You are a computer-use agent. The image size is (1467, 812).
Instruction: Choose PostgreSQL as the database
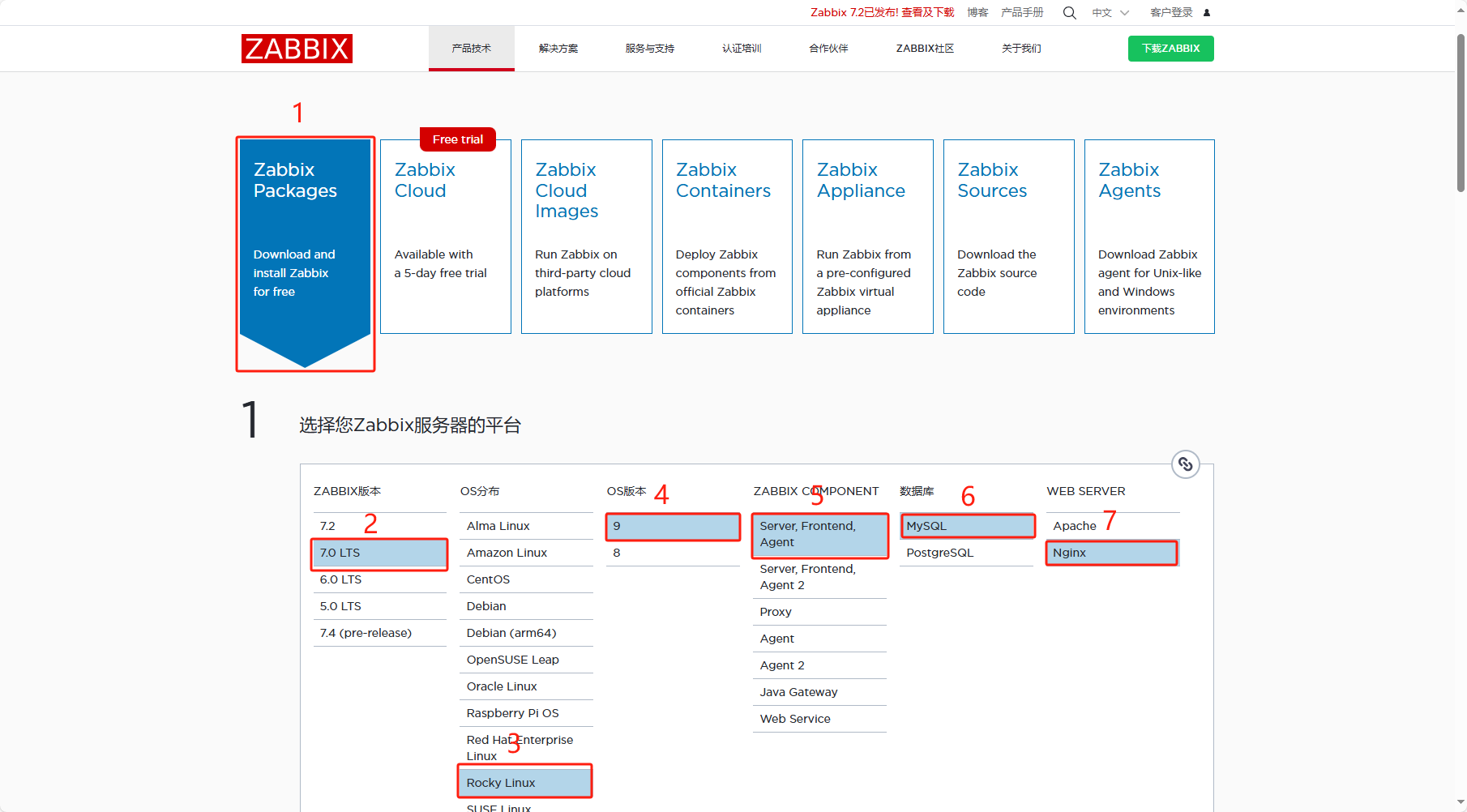[x=967, y=553]
